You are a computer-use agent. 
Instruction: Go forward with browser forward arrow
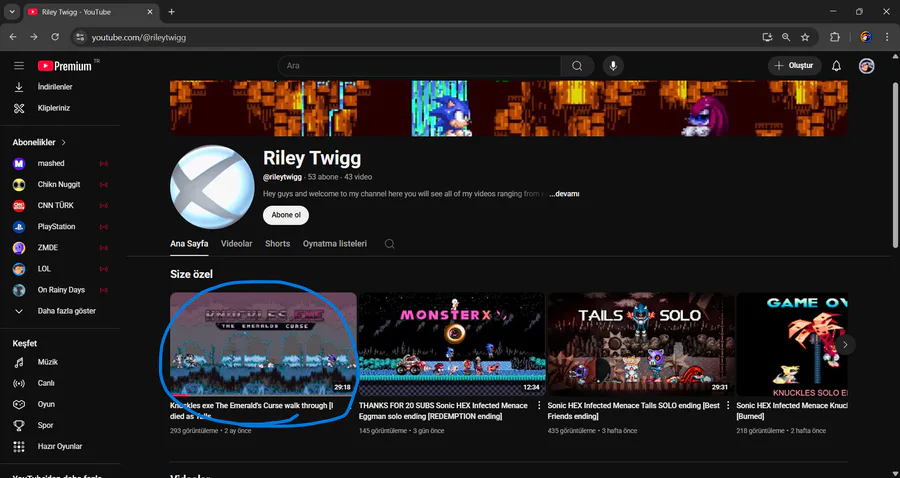coord(34,37)
